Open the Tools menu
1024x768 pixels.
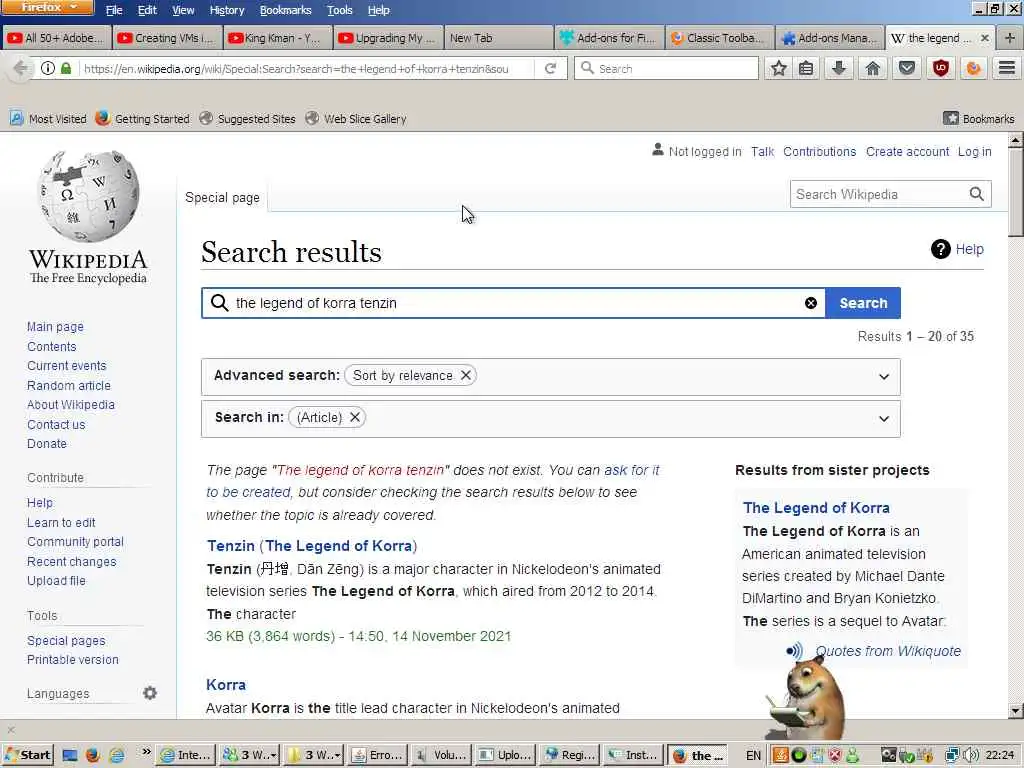(340, 10)
